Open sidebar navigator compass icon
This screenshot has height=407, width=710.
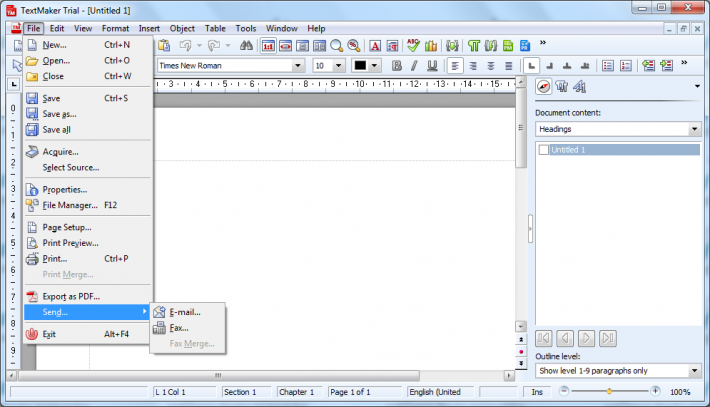click(x=543, y=86)
